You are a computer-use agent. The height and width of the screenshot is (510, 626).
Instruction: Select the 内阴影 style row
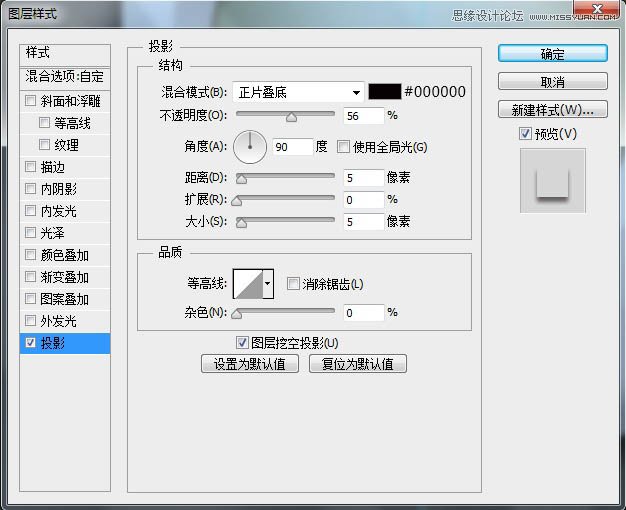(x=65, y=189)
